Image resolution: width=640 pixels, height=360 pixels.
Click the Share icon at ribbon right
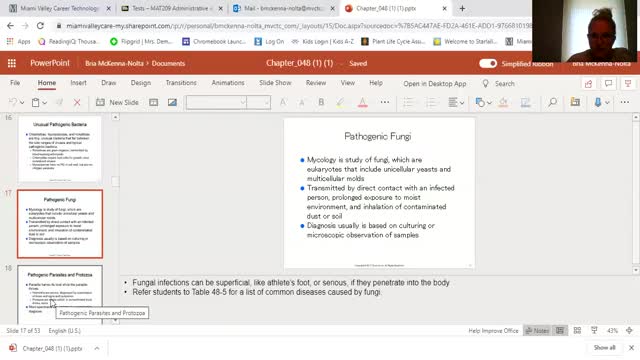tap(588, 84)
